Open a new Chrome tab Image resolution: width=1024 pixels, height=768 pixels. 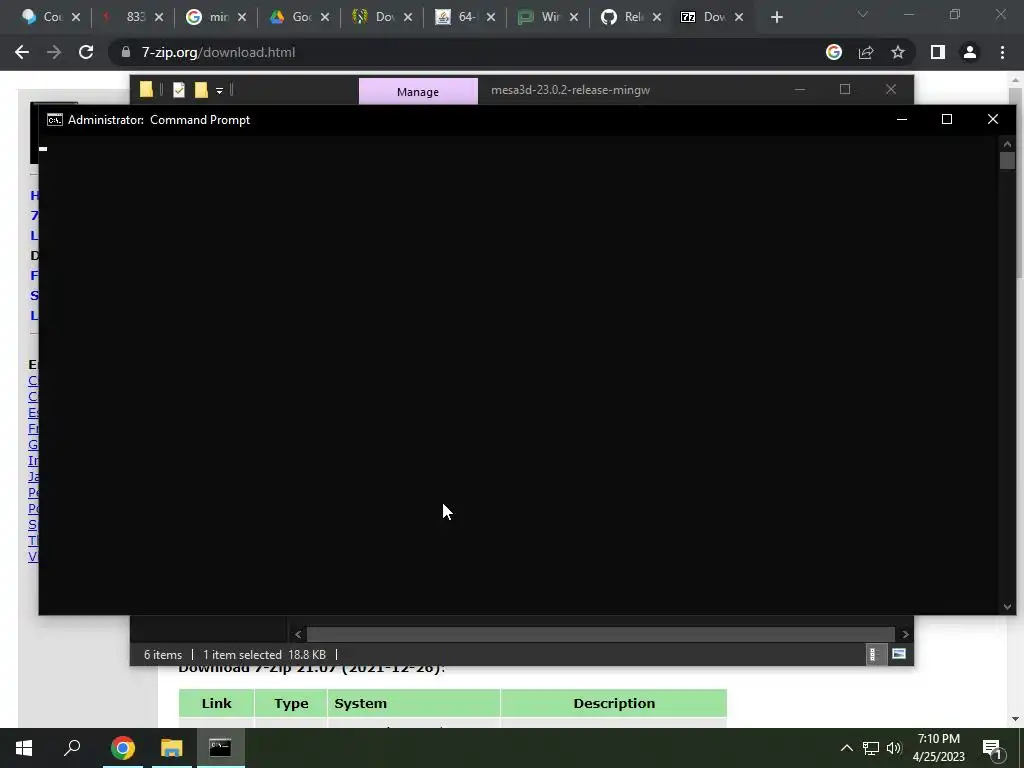click(x=776, y=18)
